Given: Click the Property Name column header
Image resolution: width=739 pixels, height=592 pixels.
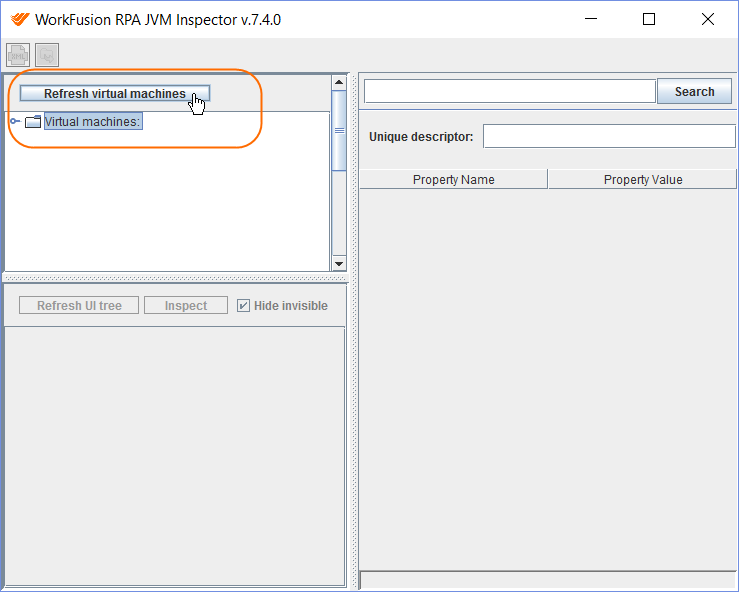Looking at the screenshot, I should tap(453, 180).
